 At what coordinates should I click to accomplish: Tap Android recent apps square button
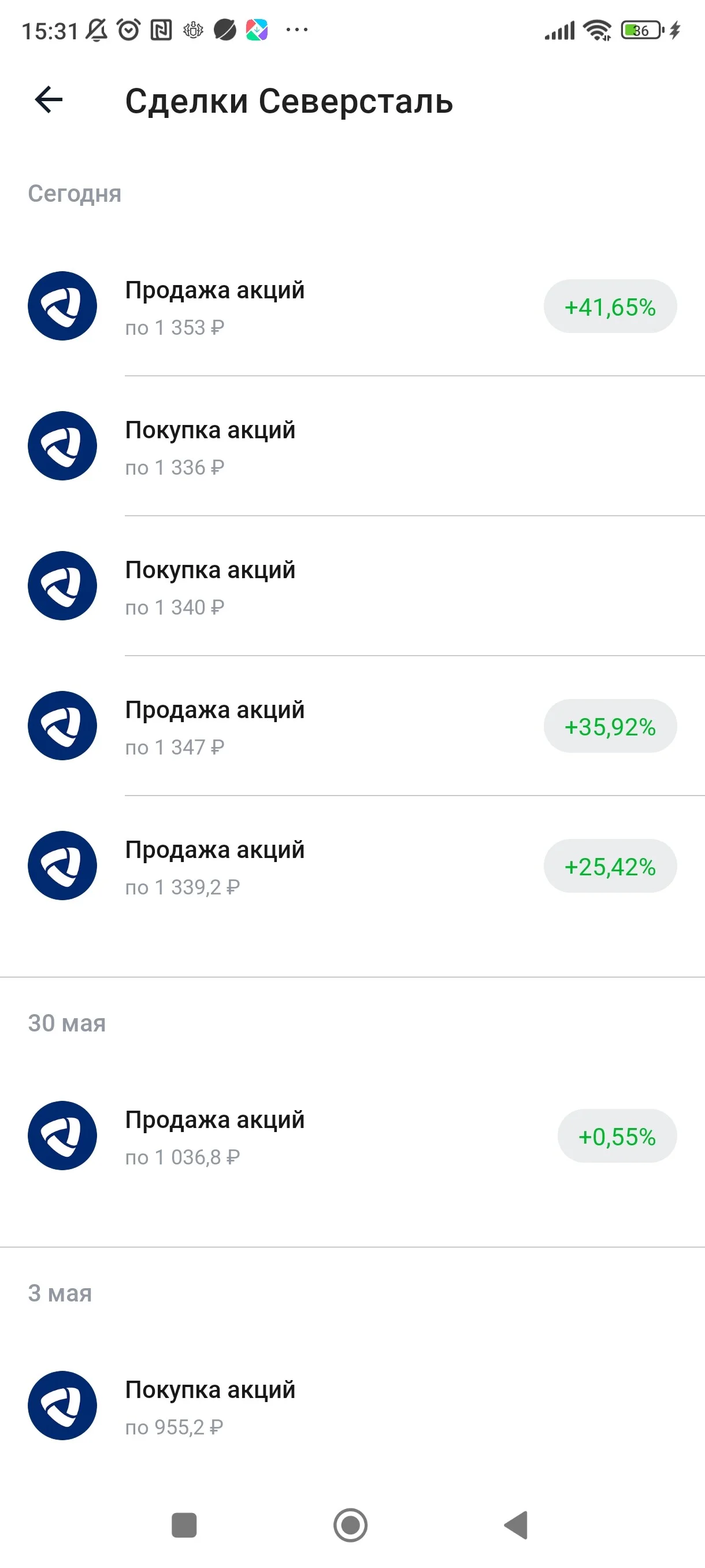[x=184, y=1525]
